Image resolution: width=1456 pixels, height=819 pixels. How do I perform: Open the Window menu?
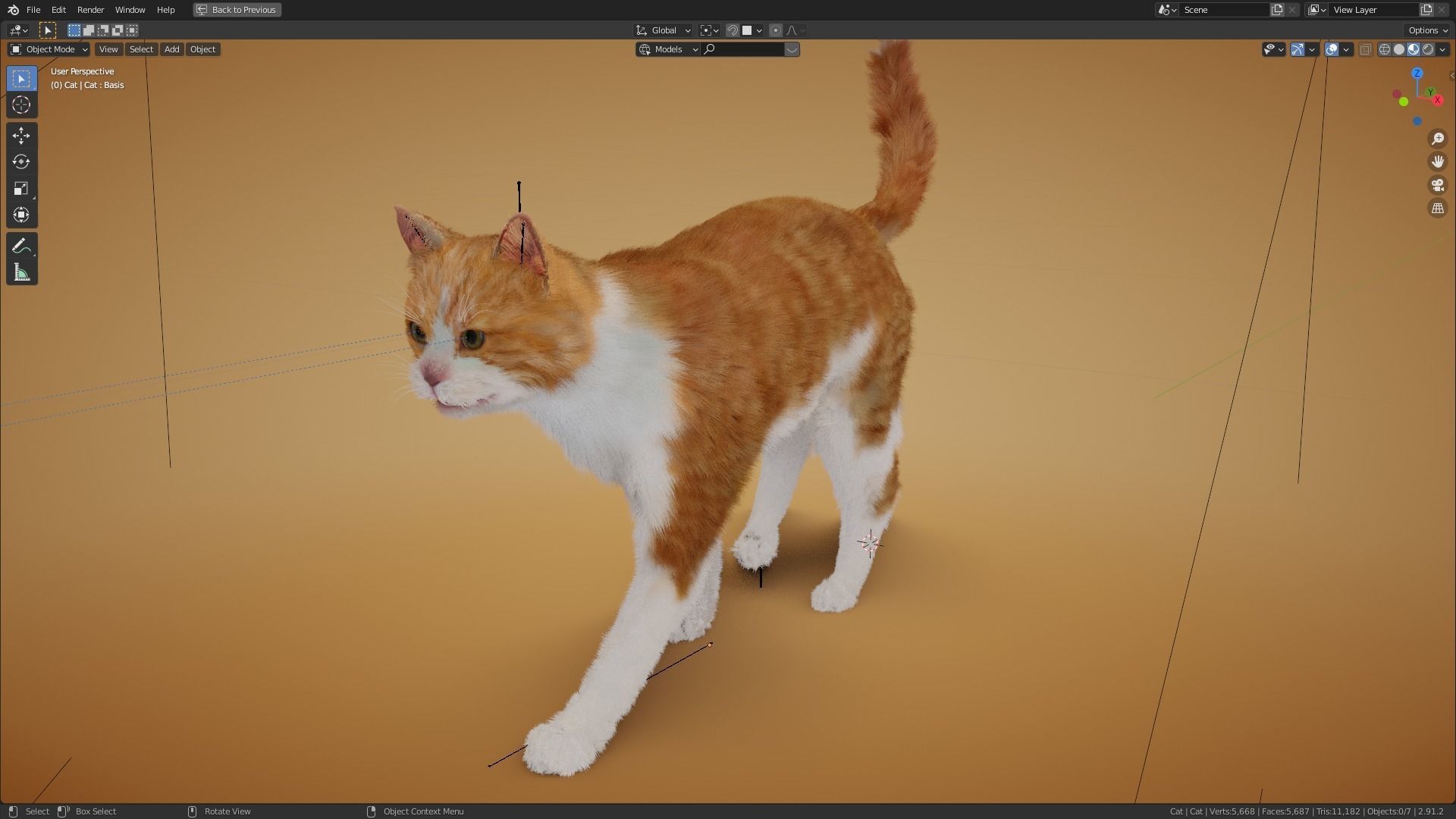point(130,10)
